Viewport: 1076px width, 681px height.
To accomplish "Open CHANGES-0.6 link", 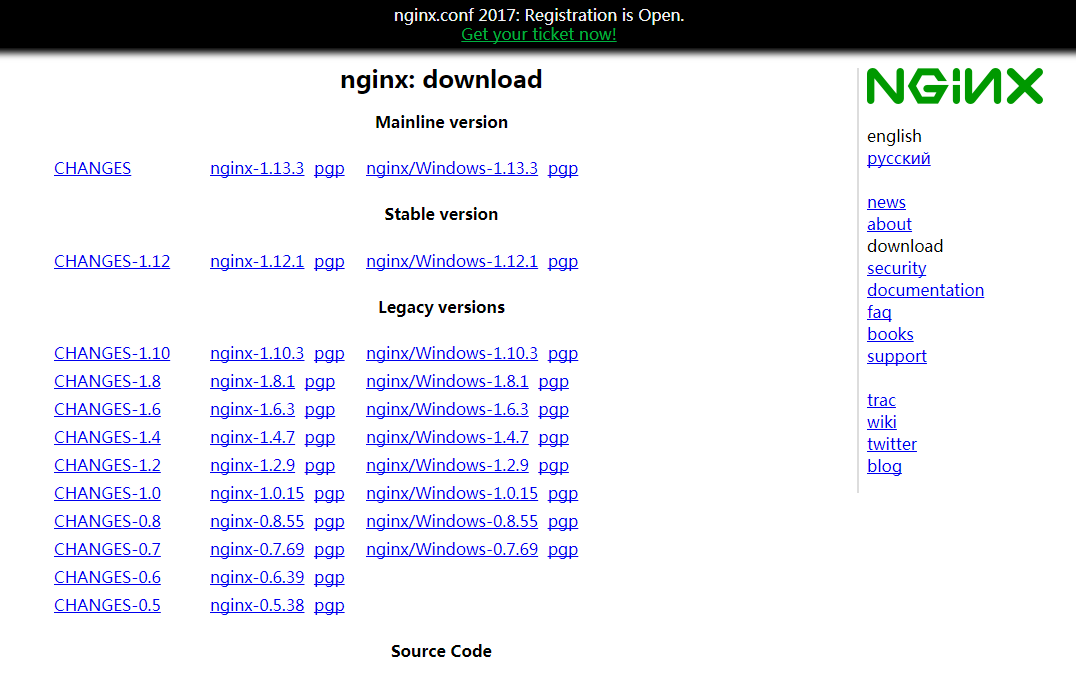I will coord(107,579).
